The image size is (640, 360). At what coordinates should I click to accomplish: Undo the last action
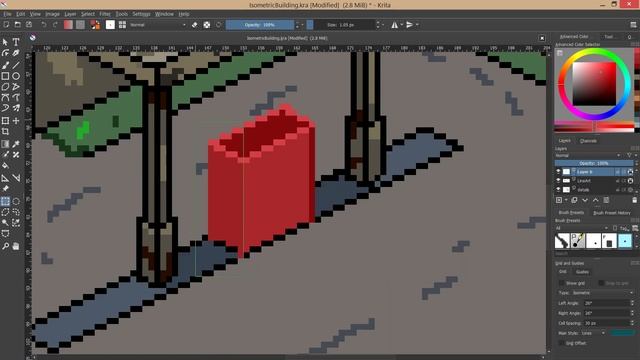44,25
